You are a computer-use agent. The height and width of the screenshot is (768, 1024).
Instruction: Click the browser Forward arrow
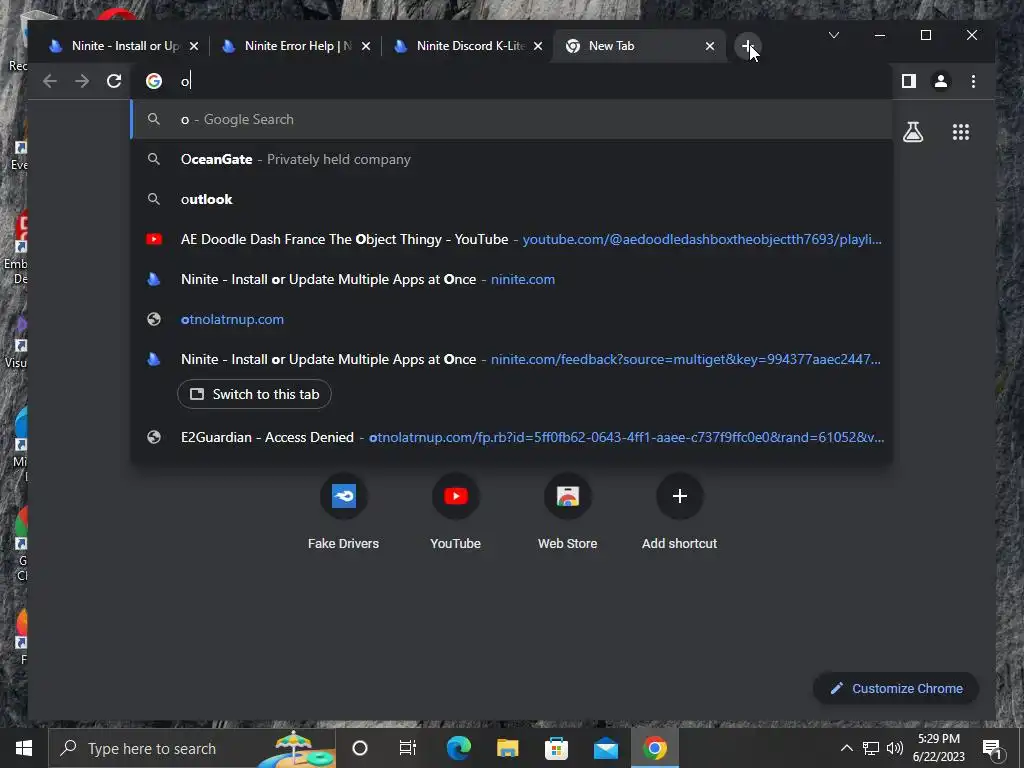click(x=82, y=81)
